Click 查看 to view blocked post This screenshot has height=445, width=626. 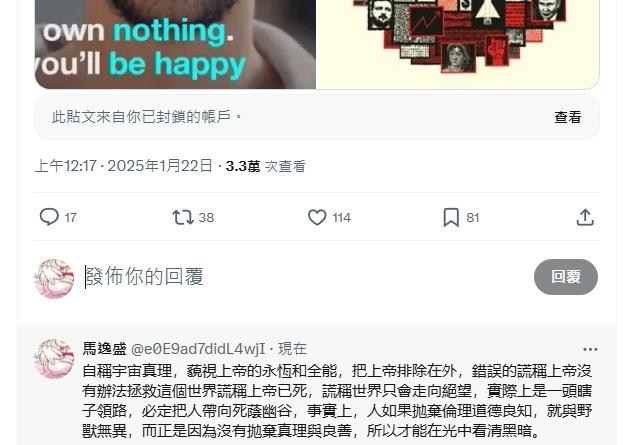[x=567, y=117]
